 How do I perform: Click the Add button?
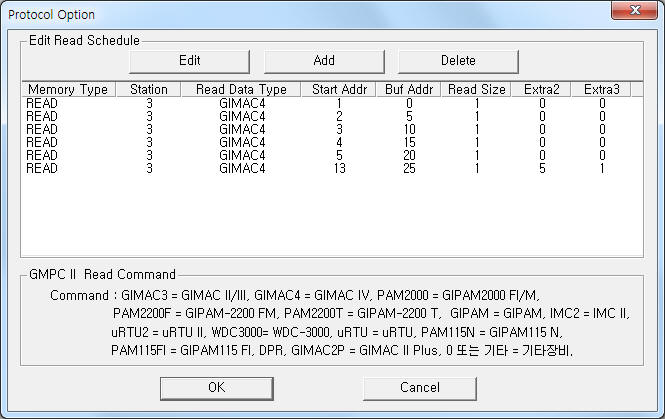point(324,61)
